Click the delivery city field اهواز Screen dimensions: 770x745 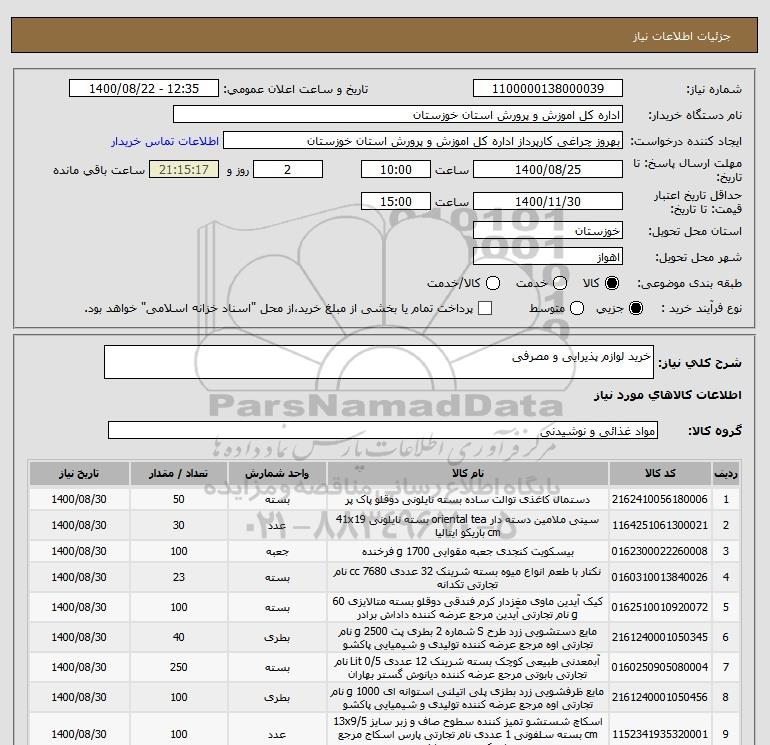(x=548, y=257)
